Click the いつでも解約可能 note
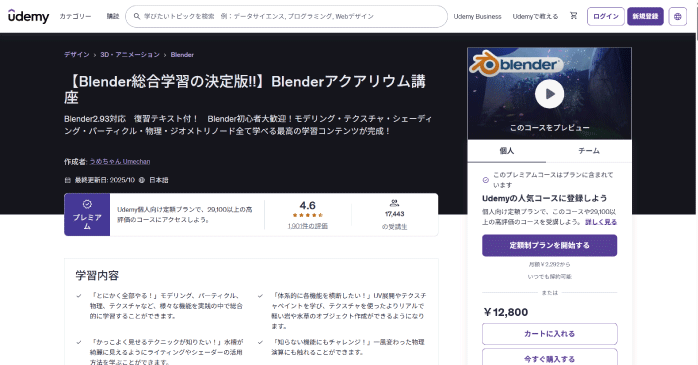The height and width of the screenshot is (365, 698). point(549,276)
